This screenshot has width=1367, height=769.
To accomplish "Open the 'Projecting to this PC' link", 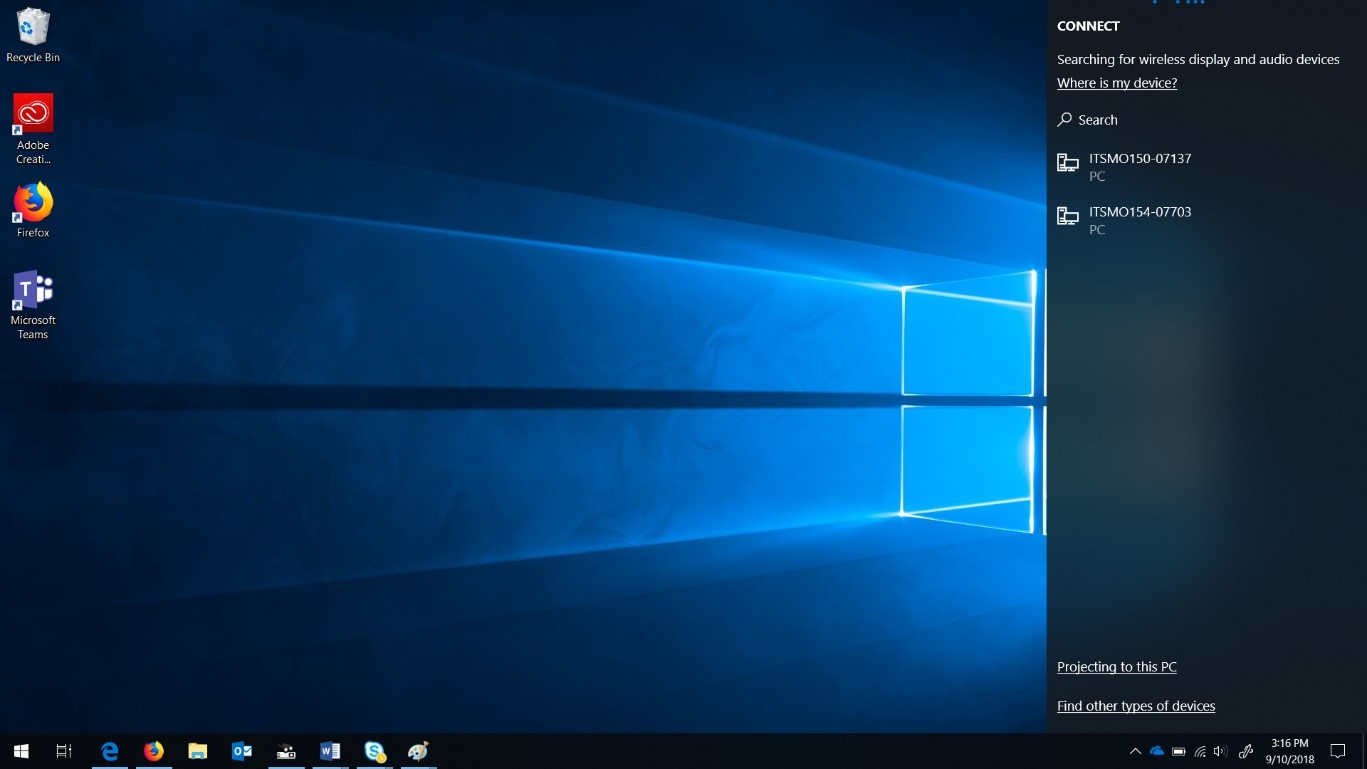I will (x=1117, y=667).
